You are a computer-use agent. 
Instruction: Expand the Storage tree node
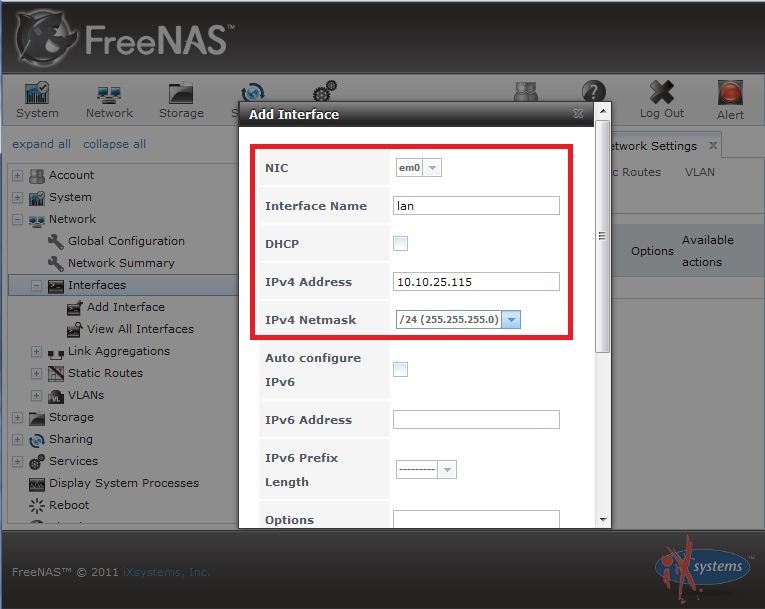click(x=18, y=418)
